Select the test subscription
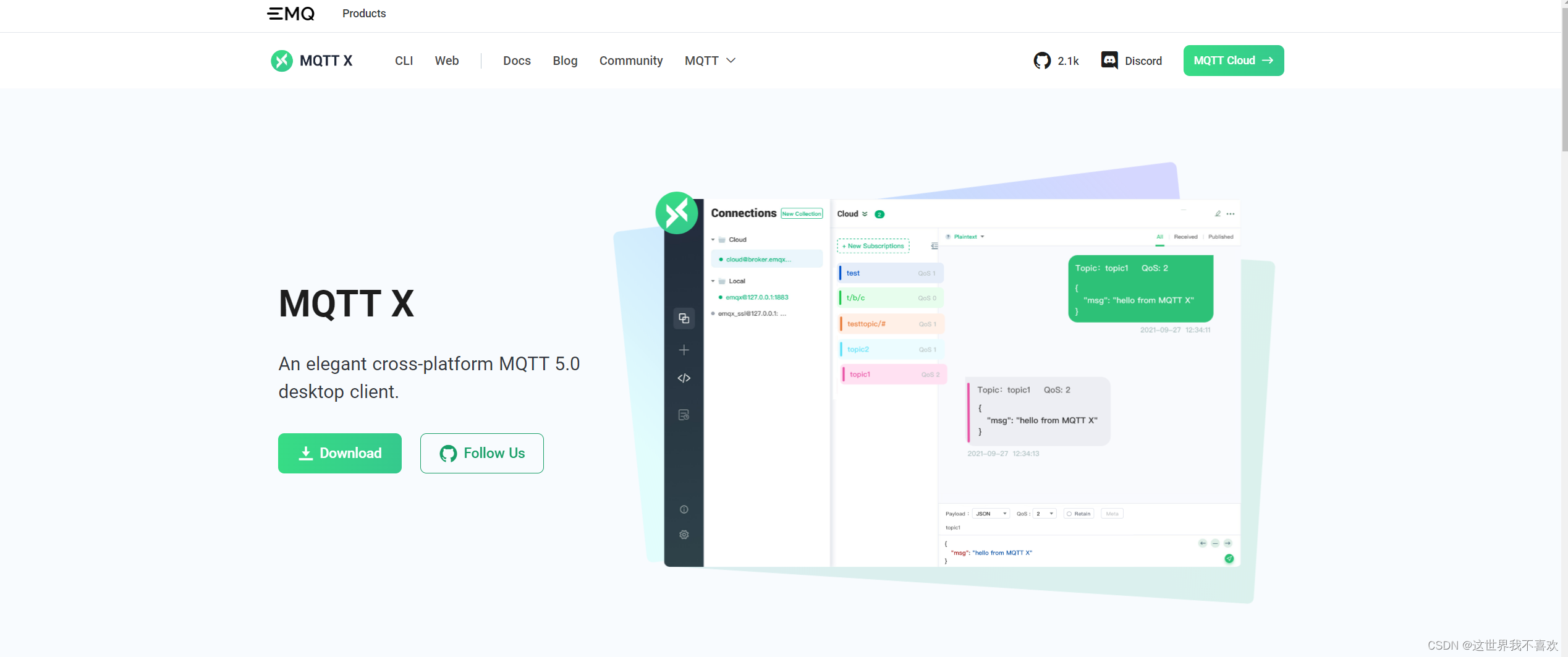 pyautogui.click(x=891, y=273)
